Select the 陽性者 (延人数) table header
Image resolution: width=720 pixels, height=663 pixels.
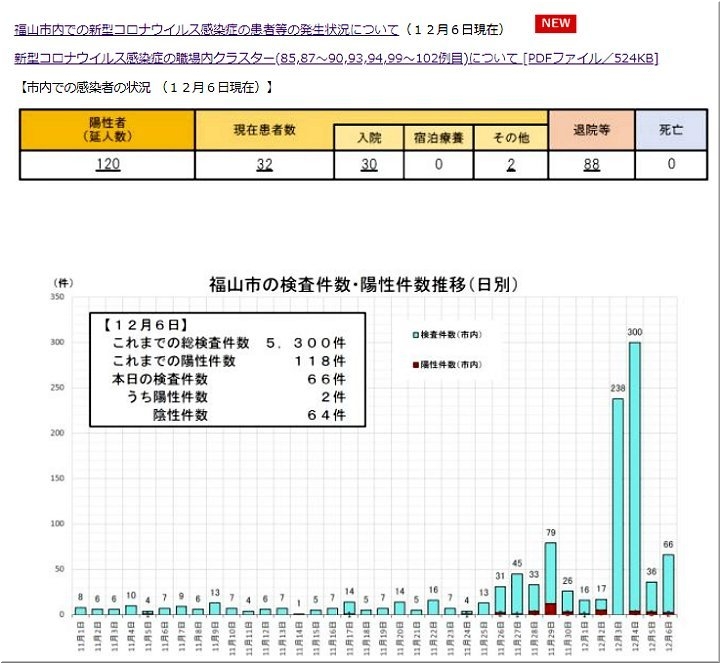pos(107,130)
